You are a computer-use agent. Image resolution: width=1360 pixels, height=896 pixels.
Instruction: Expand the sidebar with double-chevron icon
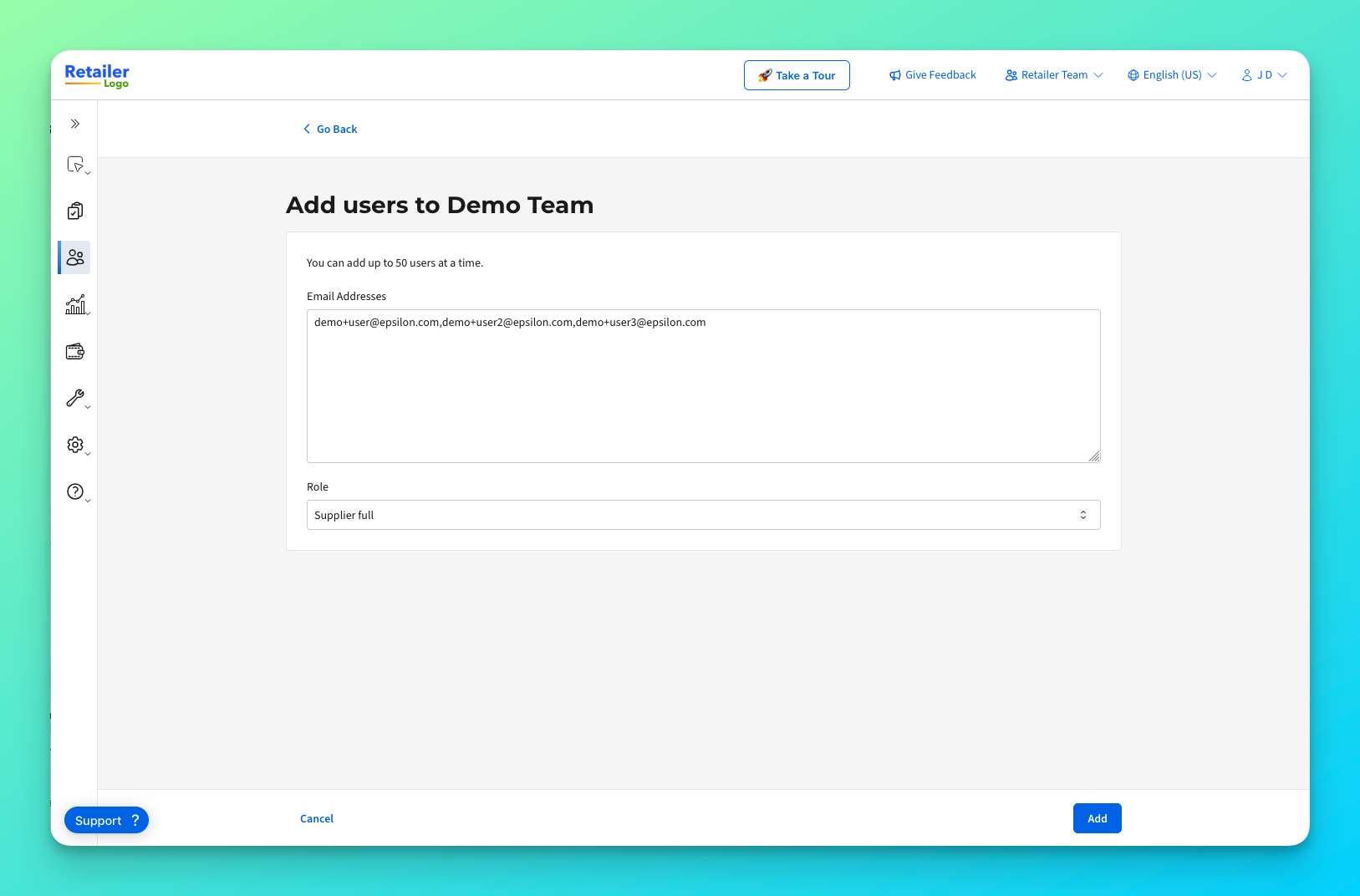tap(75, 124)
